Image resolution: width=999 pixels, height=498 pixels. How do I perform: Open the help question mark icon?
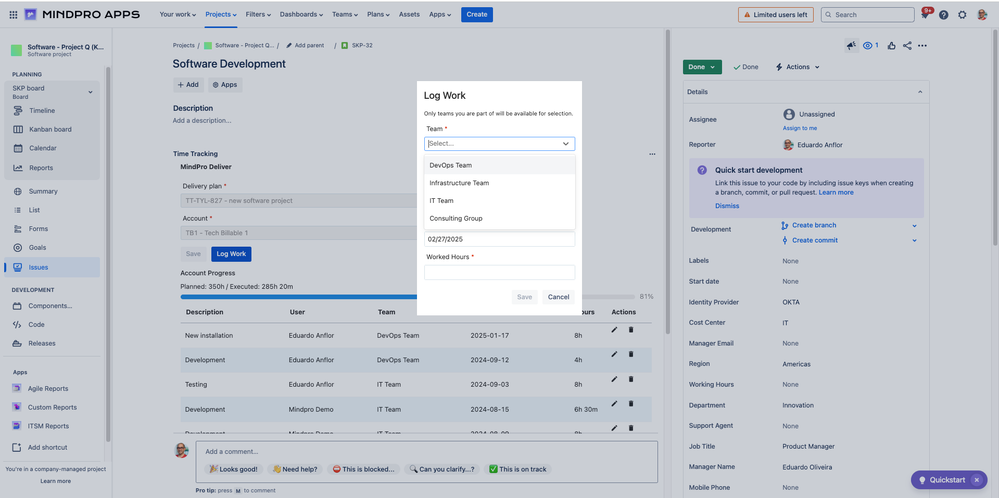click(944, 15)
